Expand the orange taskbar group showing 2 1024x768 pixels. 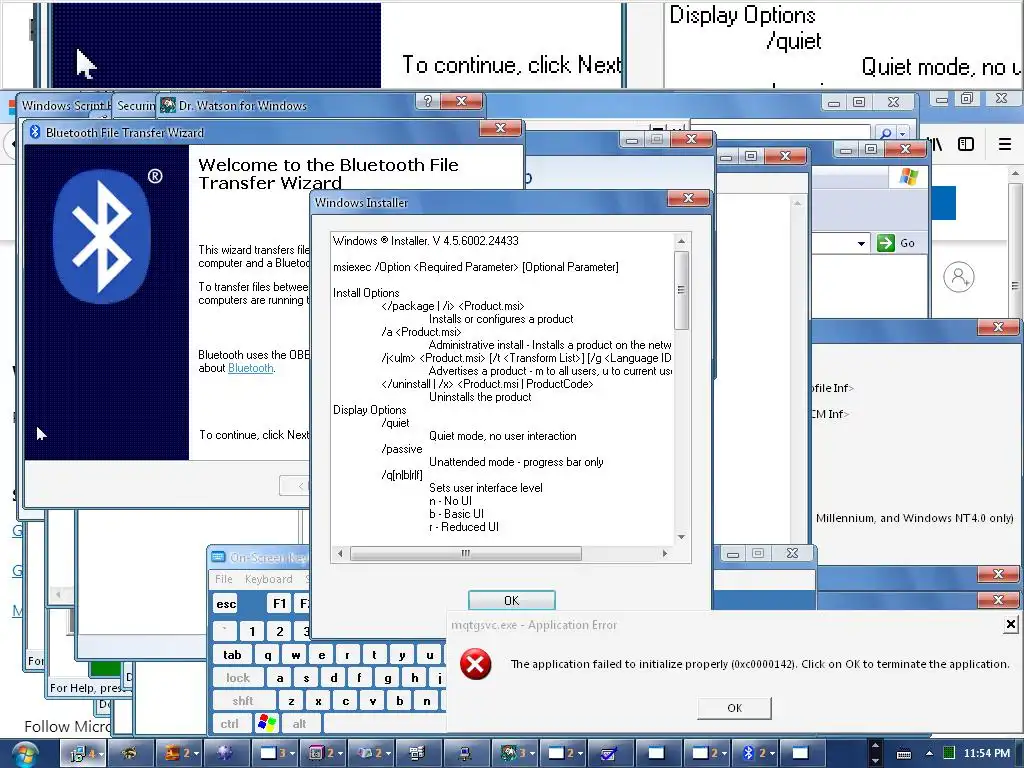point(179,753)
